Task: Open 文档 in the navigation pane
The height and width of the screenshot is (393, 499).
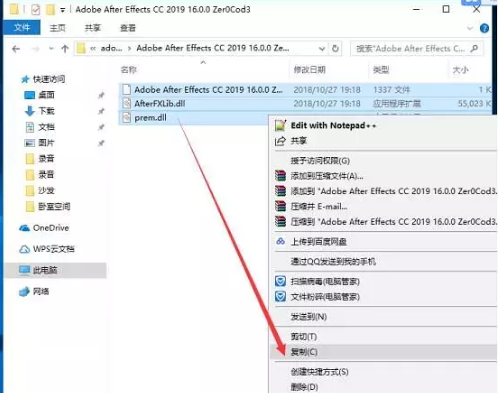Action: pos(46,127)
